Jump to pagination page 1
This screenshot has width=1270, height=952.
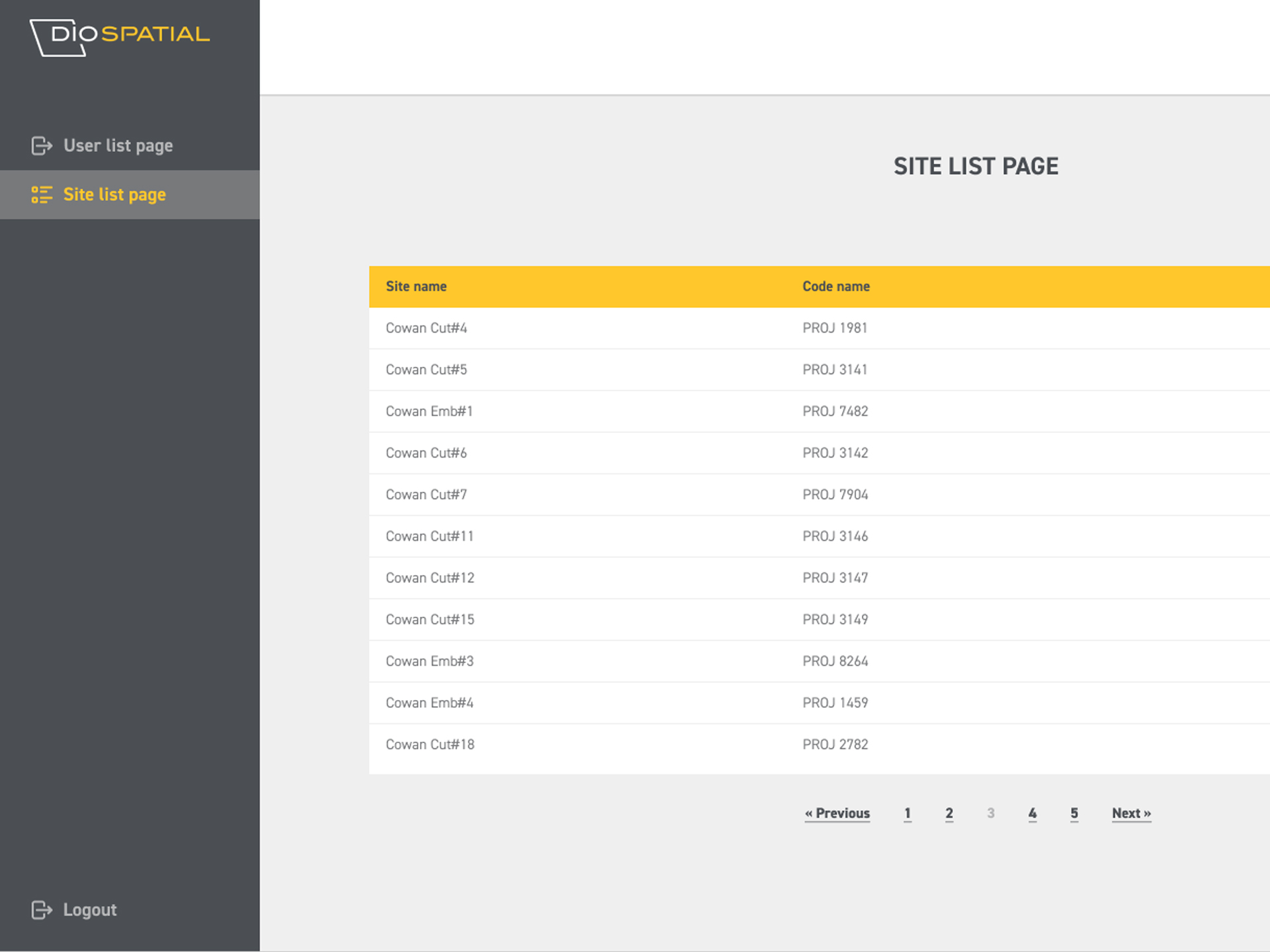tap(908, 813)
